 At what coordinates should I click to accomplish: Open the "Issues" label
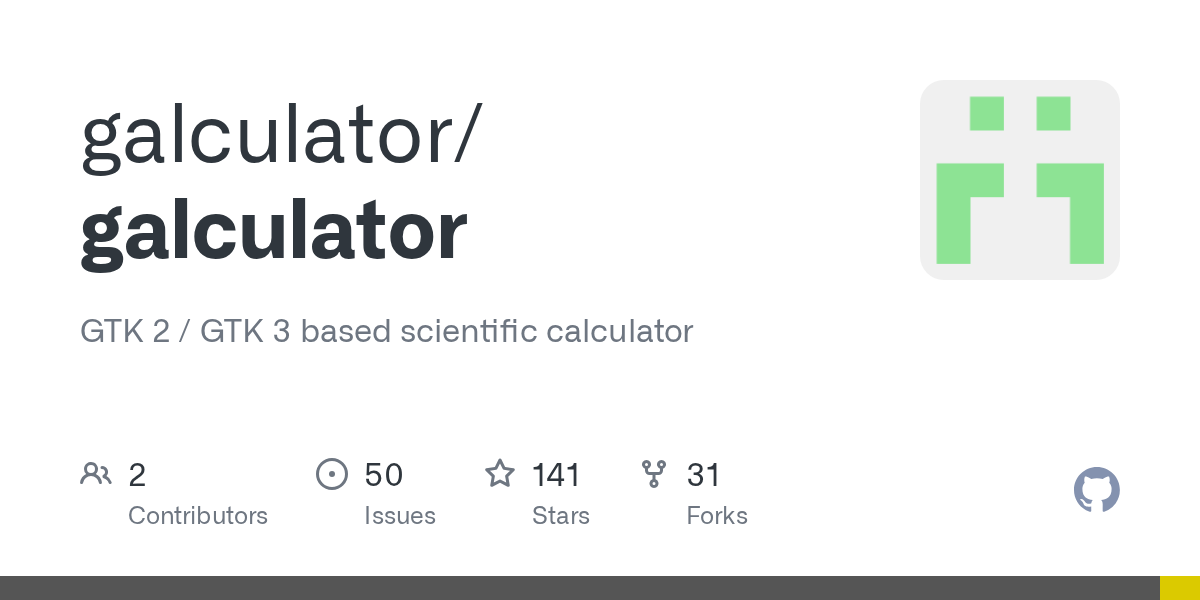click(400, 516)
